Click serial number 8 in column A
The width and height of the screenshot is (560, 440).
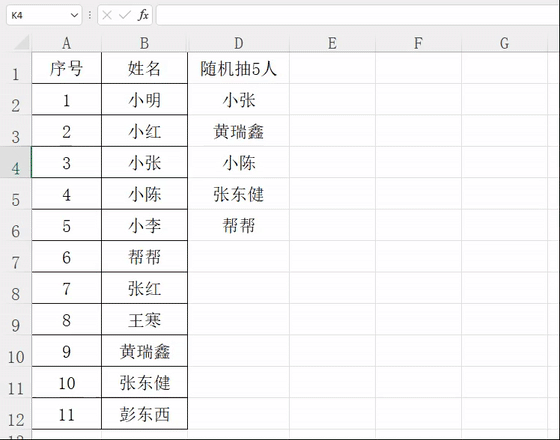(x=66, y=319)
